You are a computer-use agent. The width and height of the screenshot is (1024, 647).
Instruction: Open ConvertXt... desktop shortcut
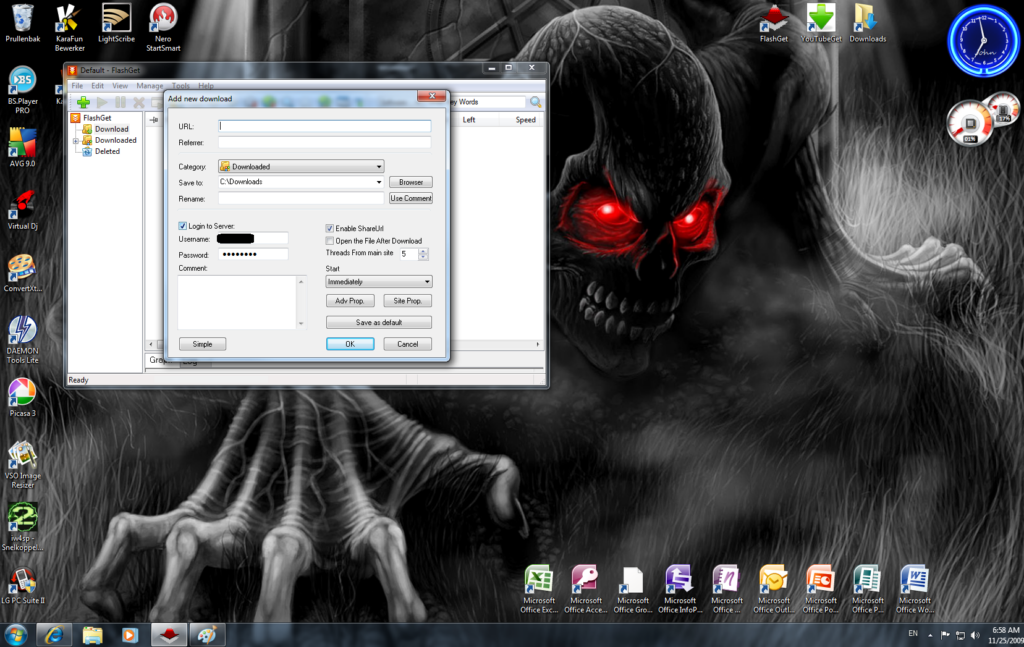22,274
